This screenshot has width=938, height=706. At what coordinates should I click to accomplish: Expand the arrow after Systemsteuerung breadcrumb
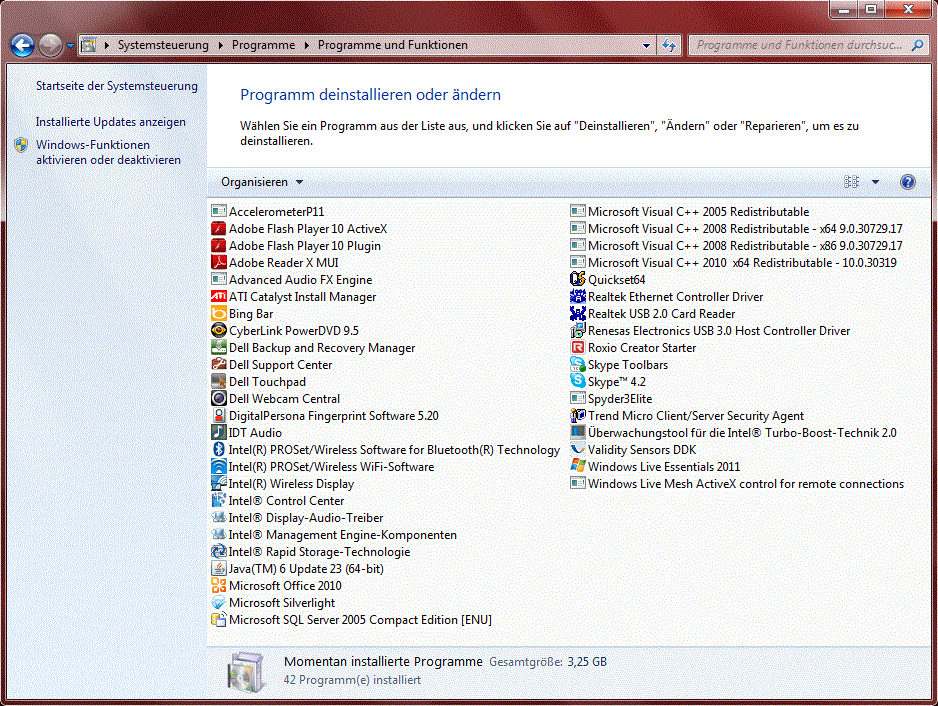tap(220, 45)
